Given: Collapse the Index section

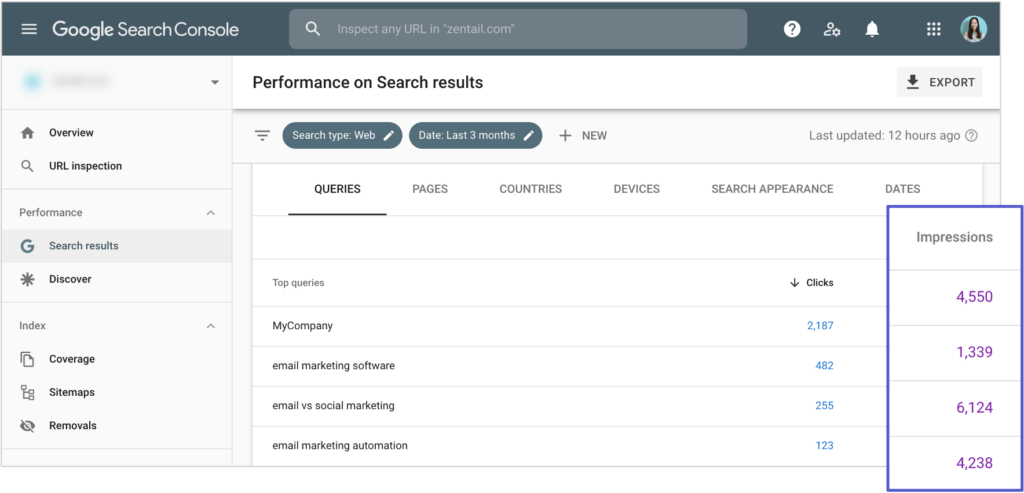Looking at the screenshot, I should coord(210,326).
